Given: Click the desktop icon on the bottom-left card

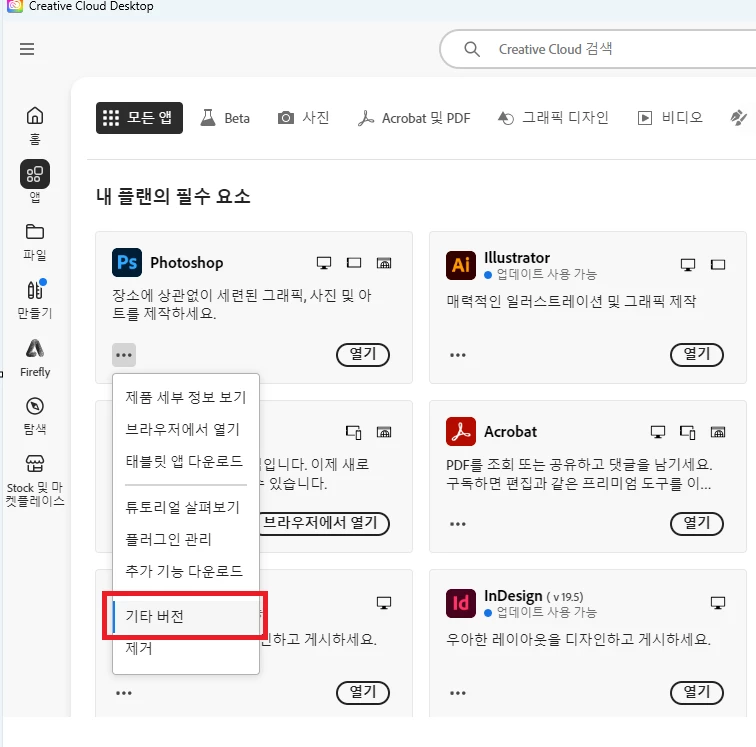Looking at the screenshot, I should pyautogui.click(x=384, y=603).
